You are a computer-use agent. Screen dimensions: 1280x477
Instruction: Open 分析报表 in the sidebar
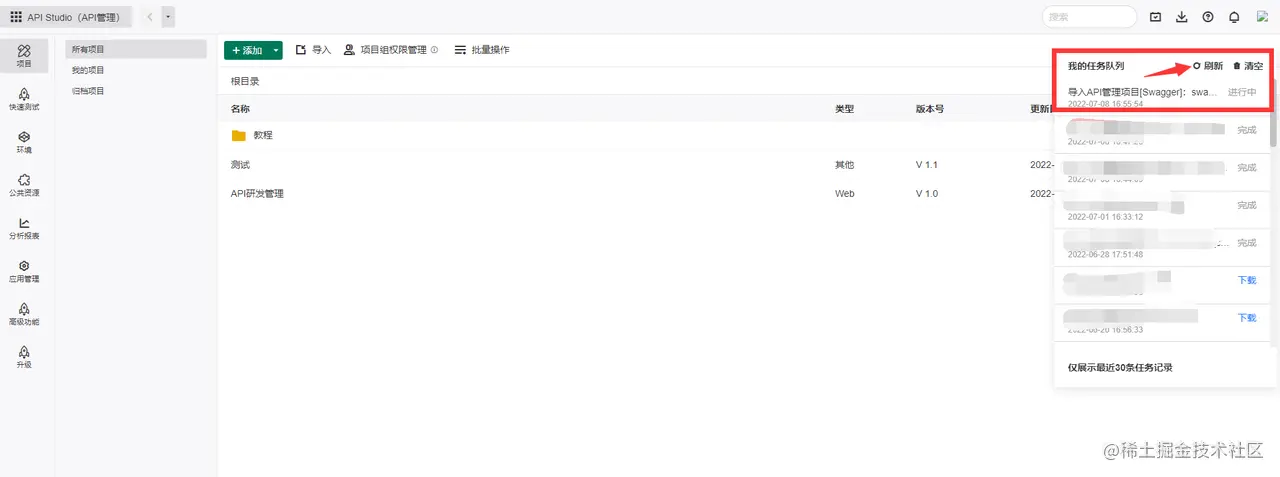point(24,228)
